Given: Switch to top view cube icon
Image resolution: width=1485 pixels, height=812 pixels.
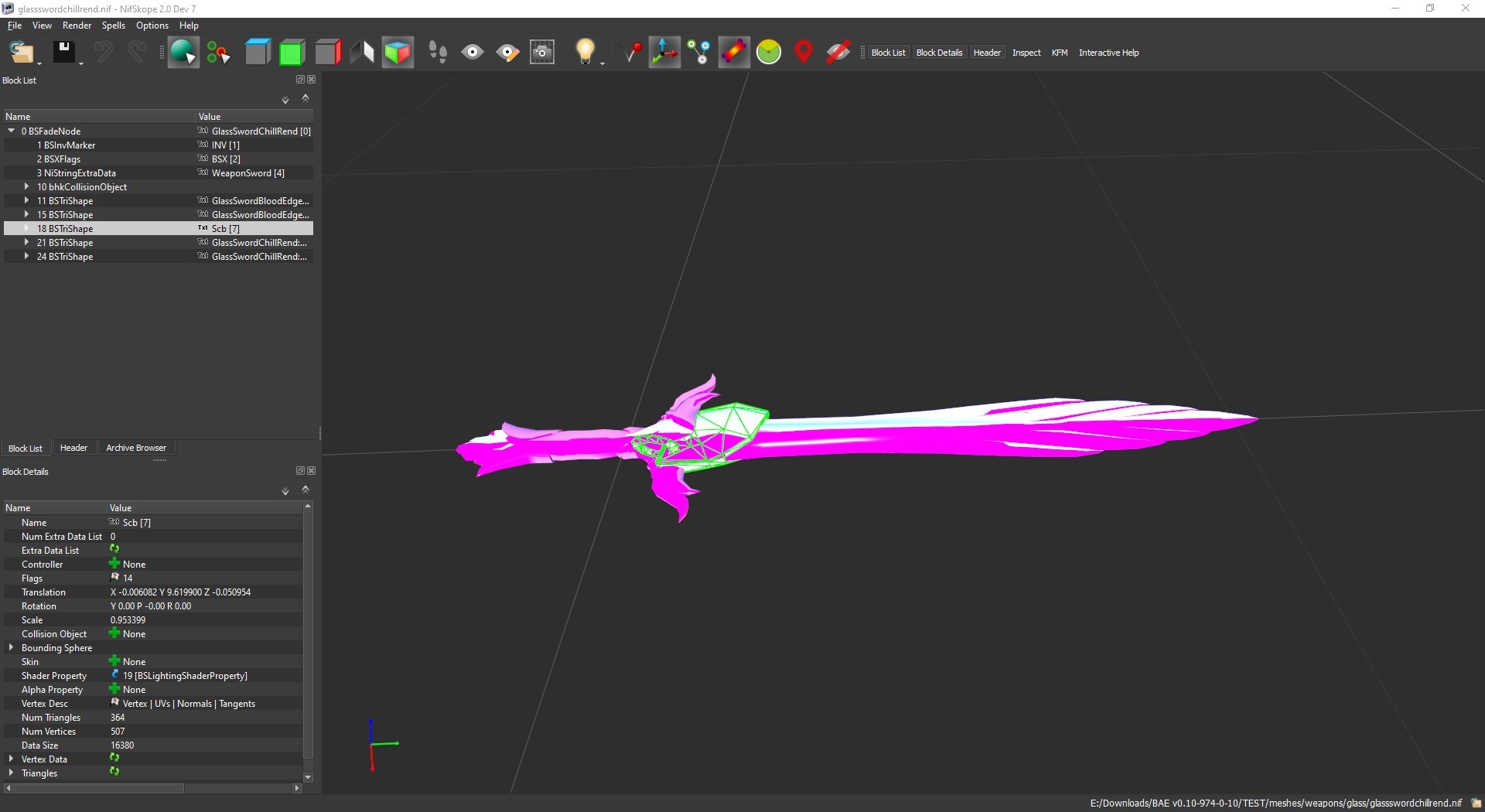Looking at the screenshot, I should 258,53.
